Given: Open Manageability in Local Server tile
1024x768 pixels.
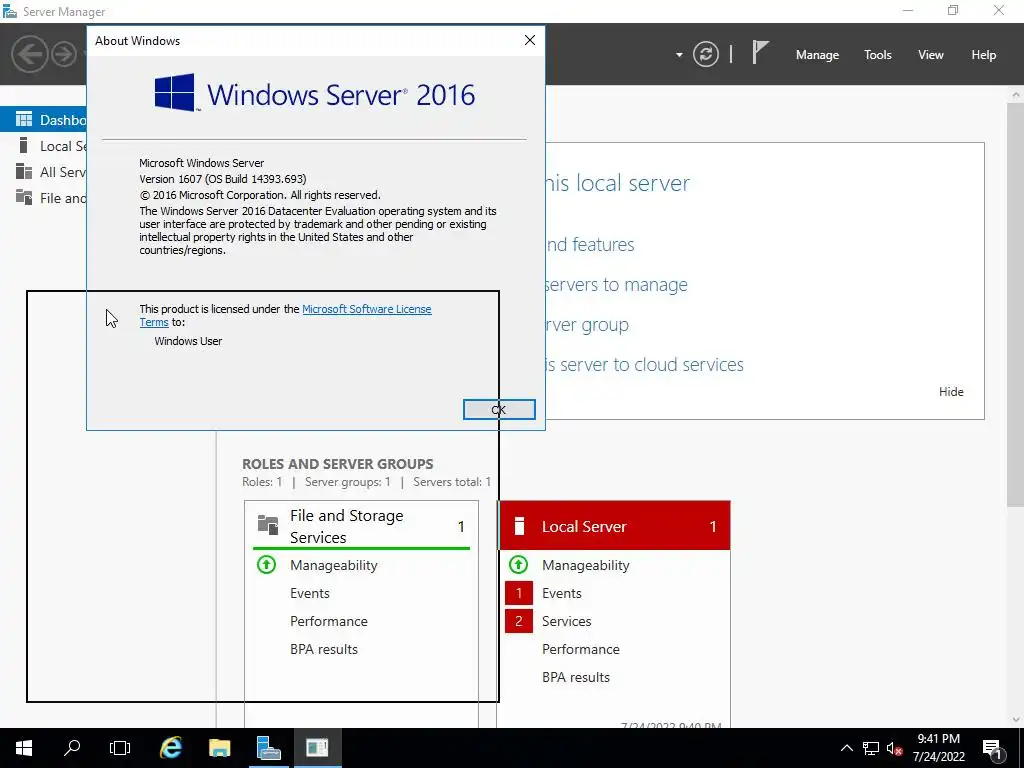Looking at the screenshot, I should pyautogui.click(x=586, y=566).
